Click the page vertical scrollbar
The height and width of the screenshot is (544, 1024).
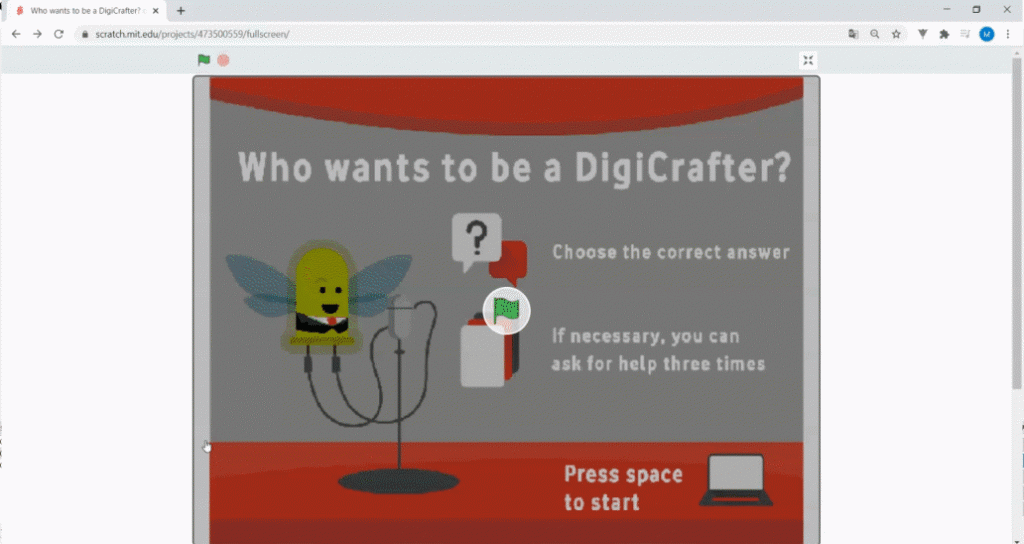tap(1016, 224)
